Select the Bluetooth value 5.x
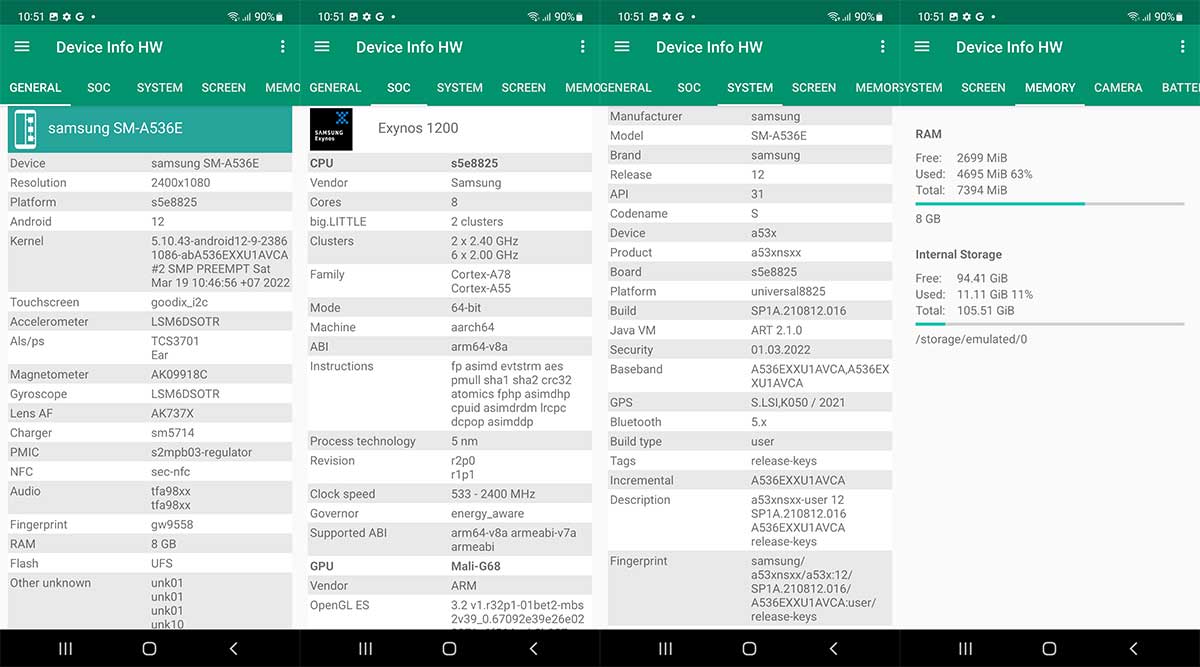 coord(761,423)
